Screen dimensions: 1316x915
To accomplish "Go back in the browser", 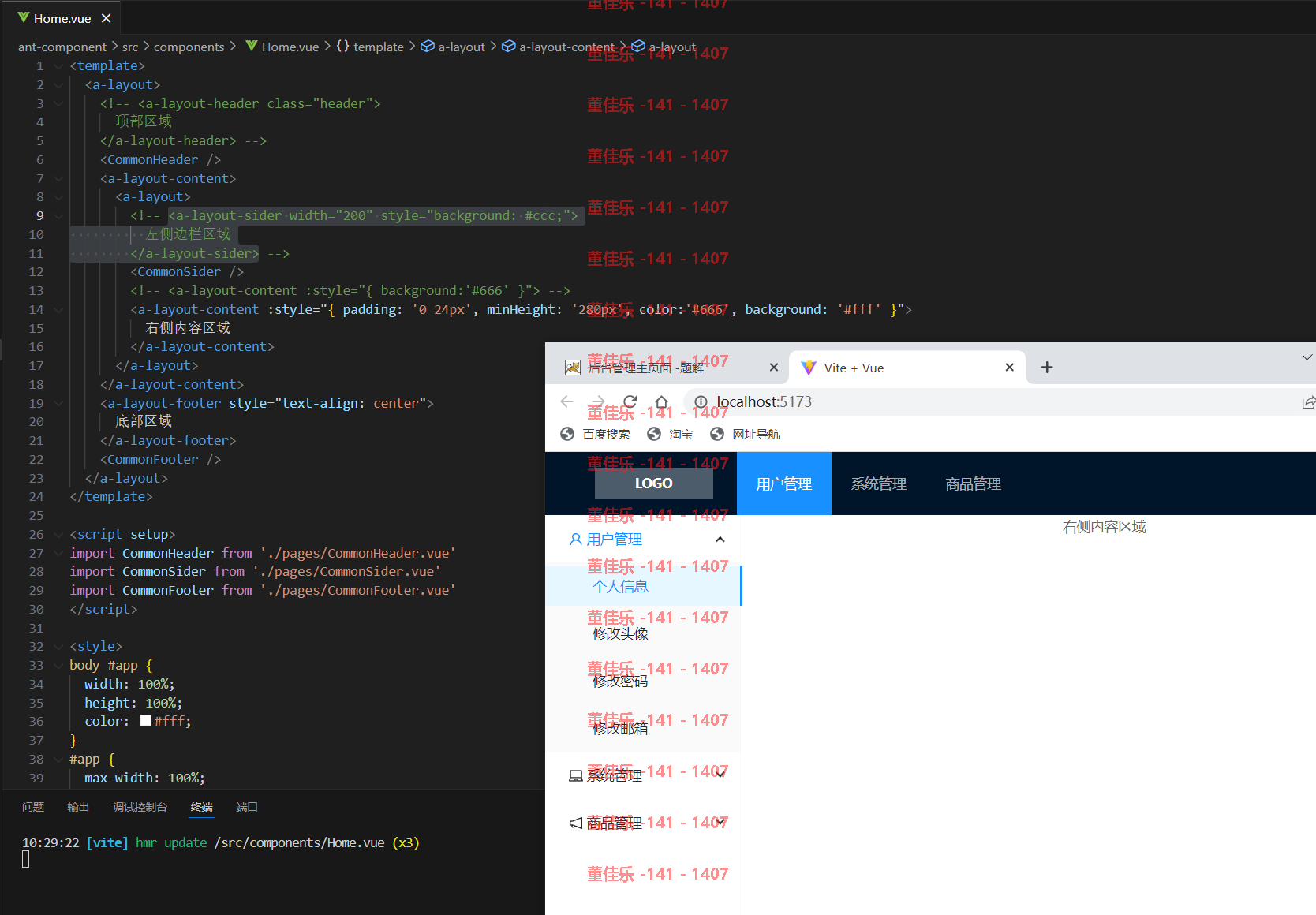I will [566, 401].
